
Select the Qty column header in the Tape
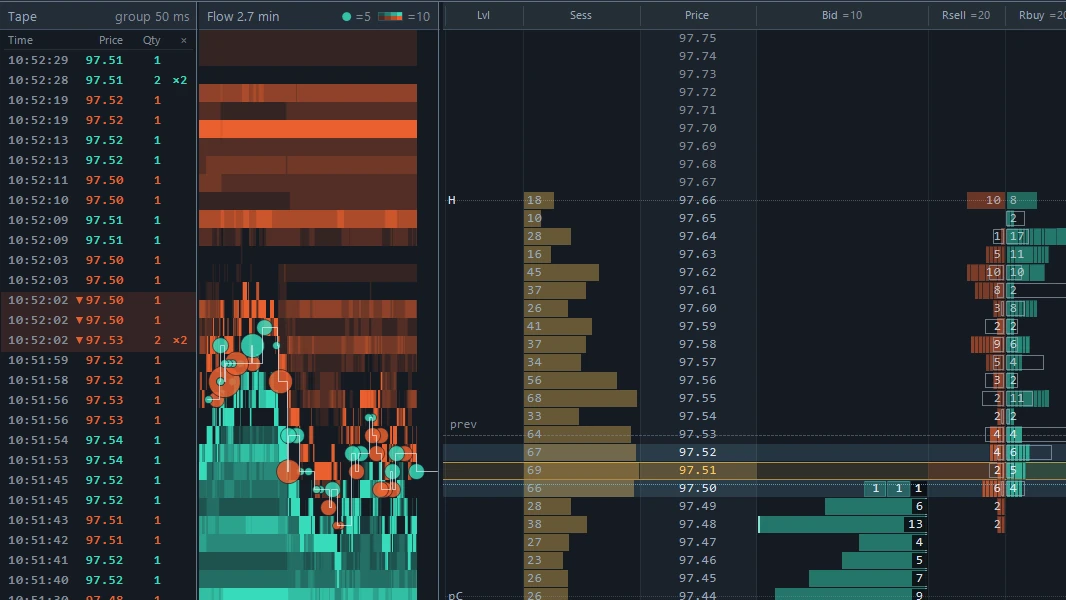(x=152, y=40)
